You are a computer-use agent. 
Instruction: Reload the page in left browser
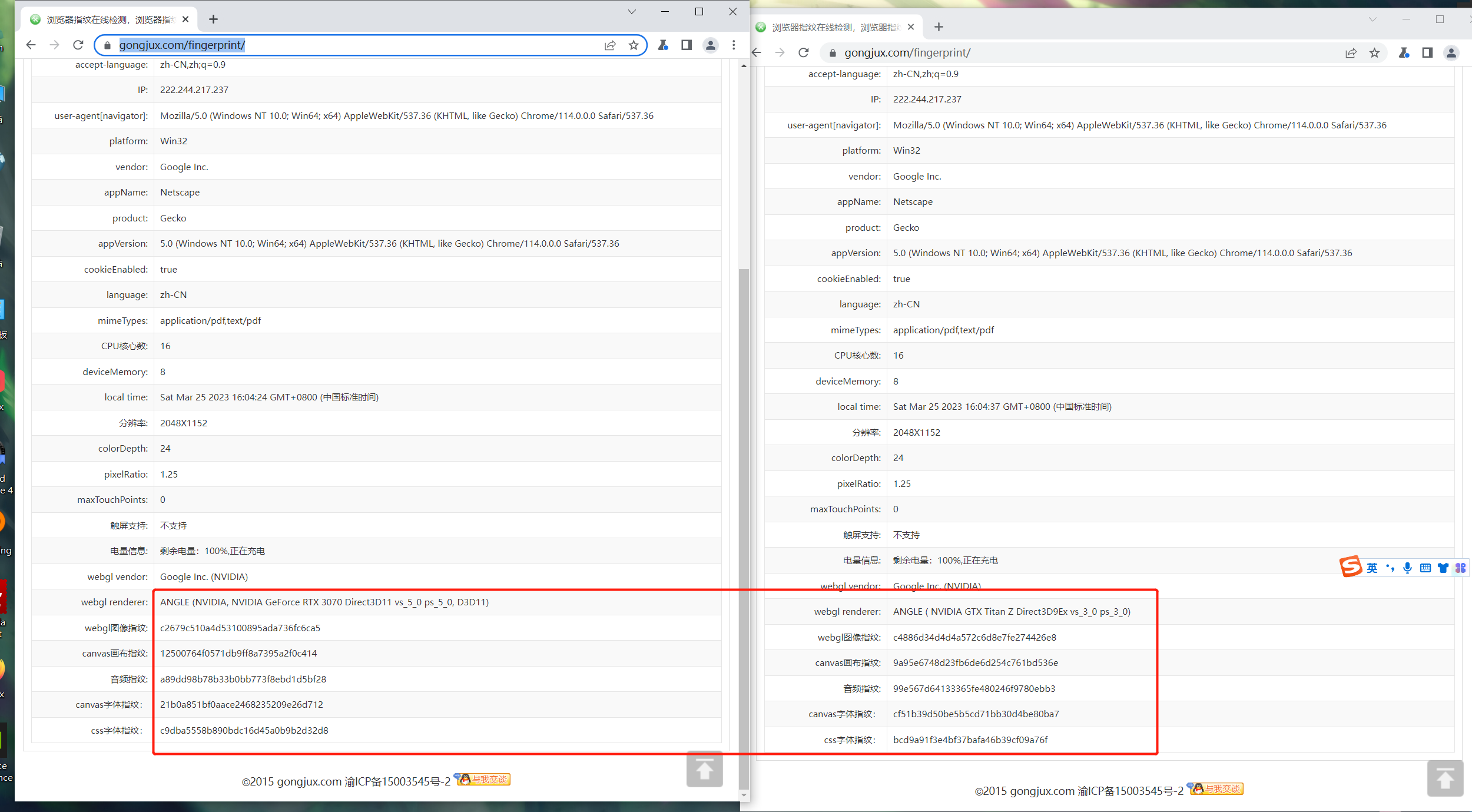[78, 45]
